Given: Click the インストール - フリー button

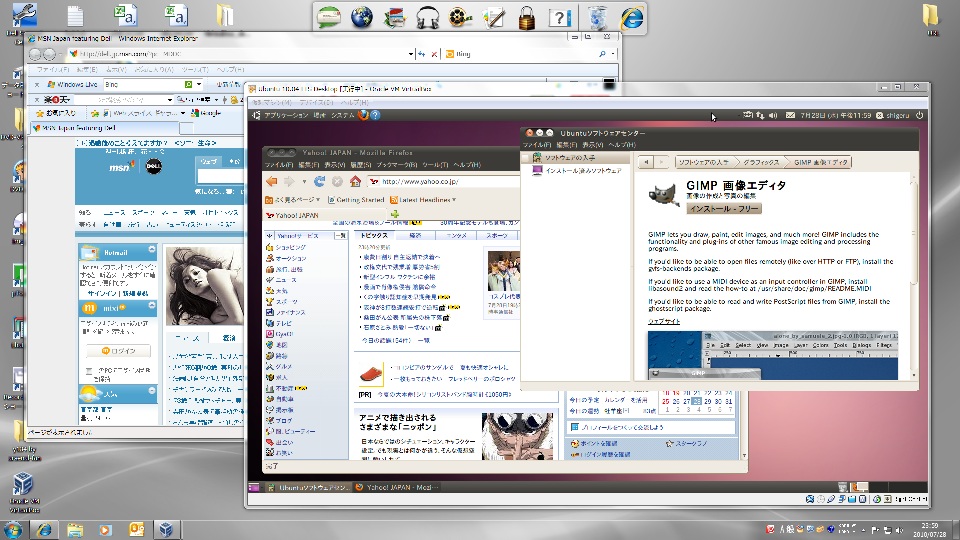Looking at the screenshot, I should click(724, 209).
